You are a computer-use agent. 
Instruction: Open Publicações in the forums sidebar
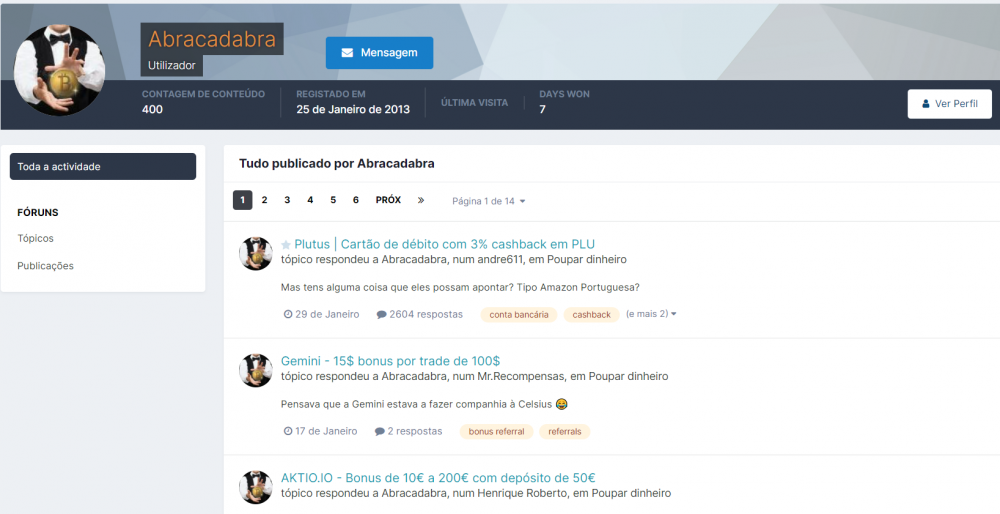[46, 266]
